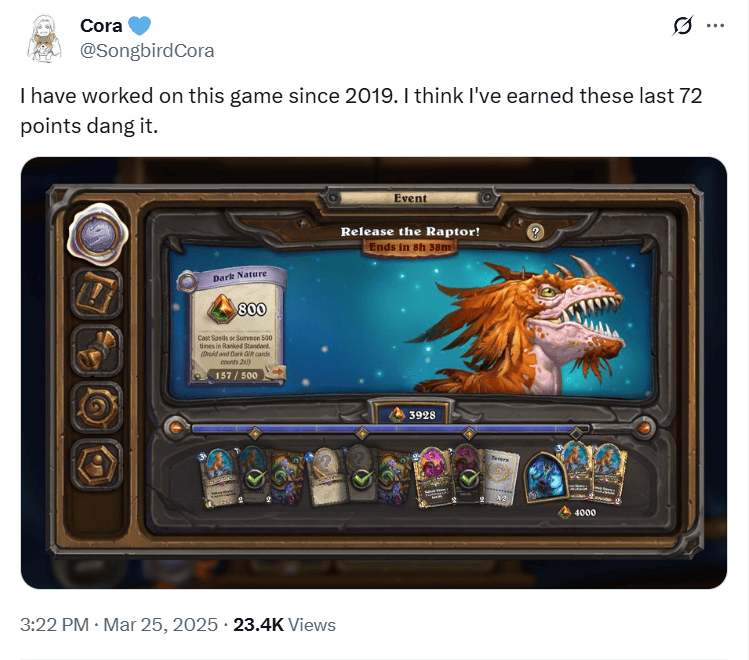The width and height of the screenshot is (749, 660).
Task: Click the Dark Nature quest card
Action: tap(233, 326)
